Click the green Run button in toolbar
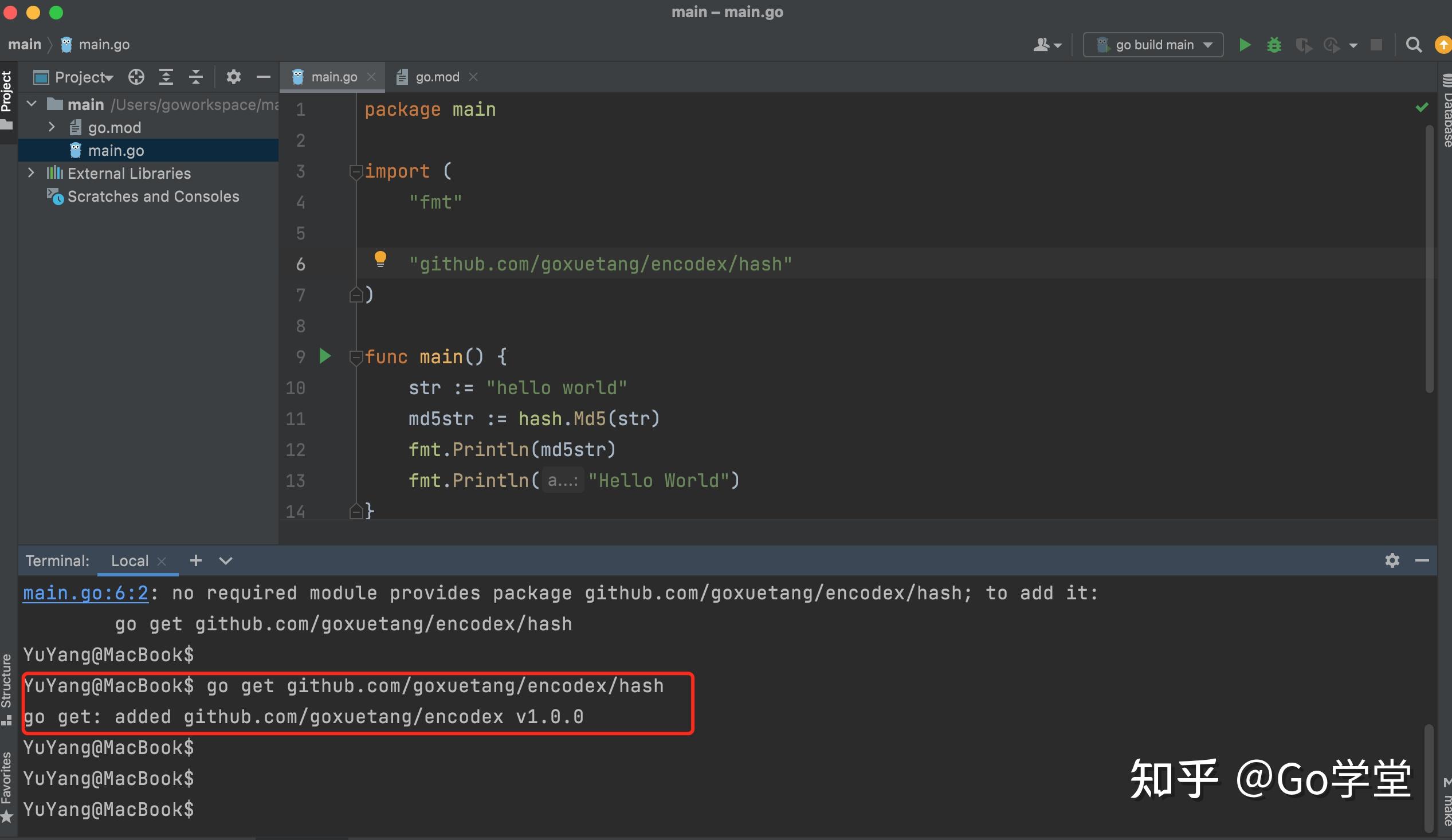 point(1244,44)
